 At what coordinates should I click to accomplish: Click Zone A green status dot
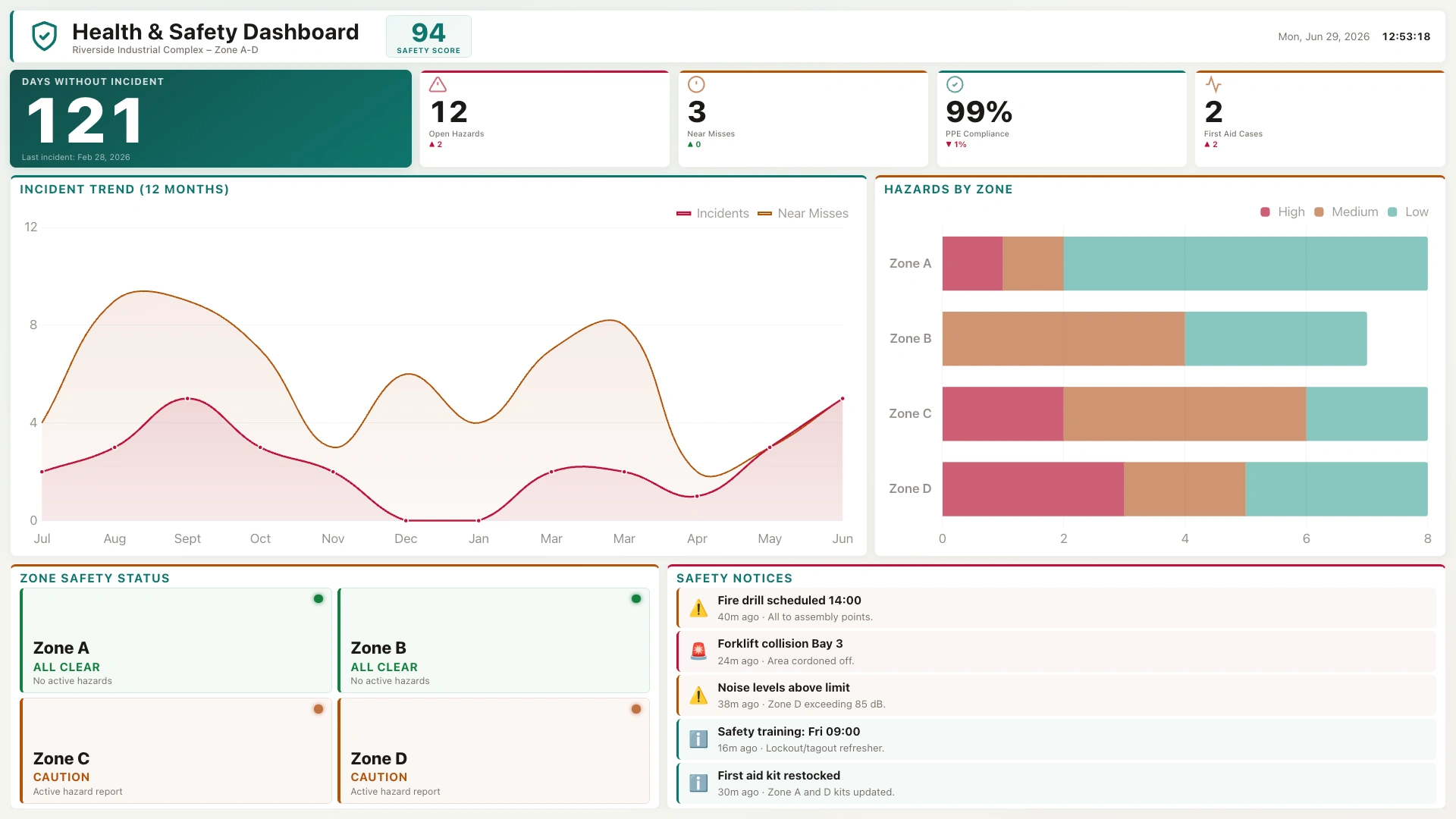click(x=318, y=599)
